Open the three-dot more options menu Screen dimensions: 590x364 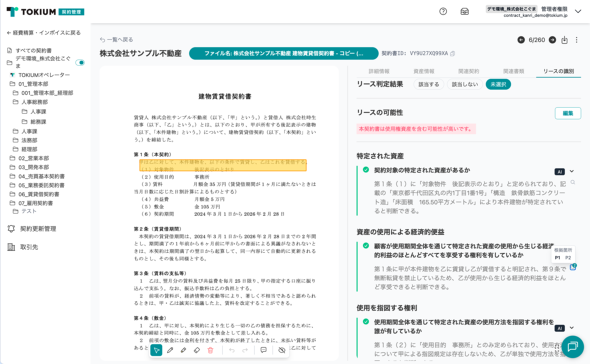(576, 40)
